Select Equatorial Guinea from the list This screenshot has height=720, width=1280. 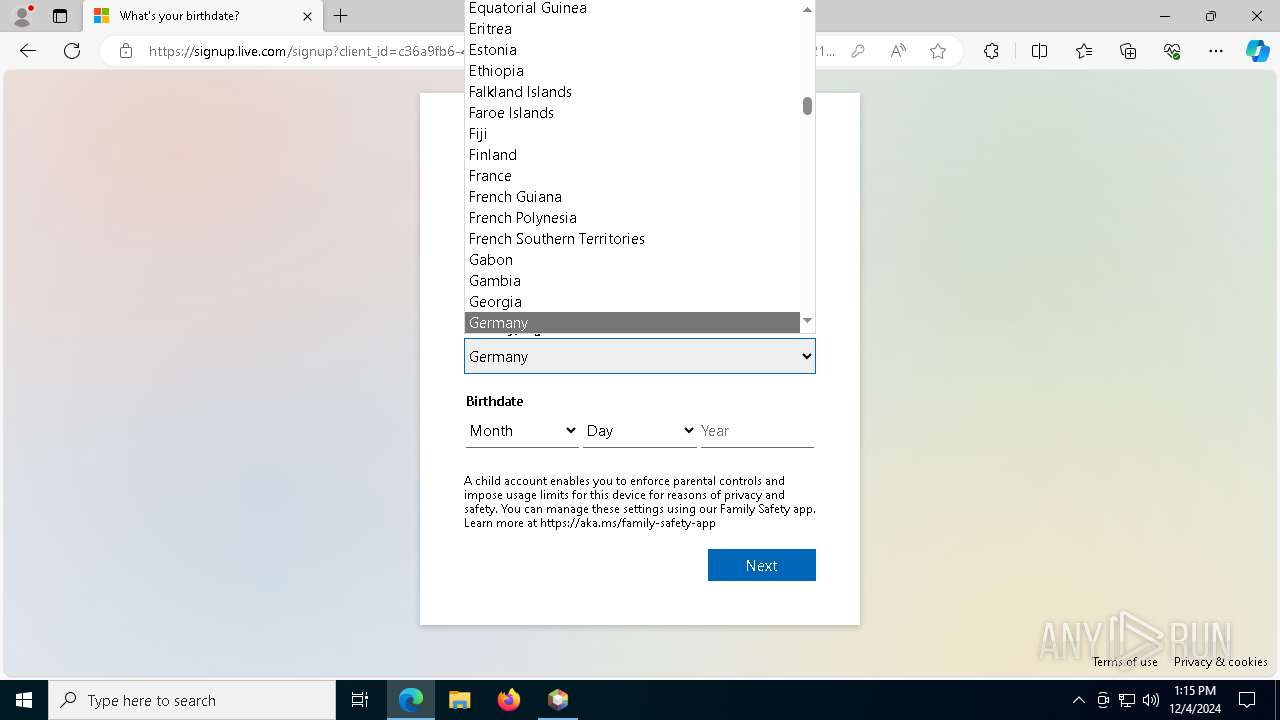632,8
